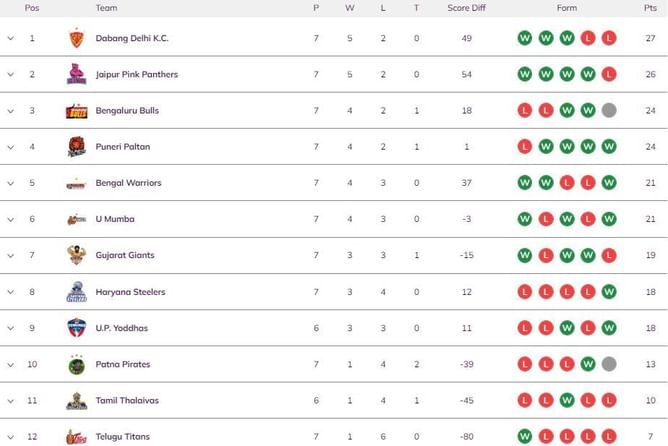668x446 pixels.
Task: Sort table by Pts column header
Action: coord(650,8)
